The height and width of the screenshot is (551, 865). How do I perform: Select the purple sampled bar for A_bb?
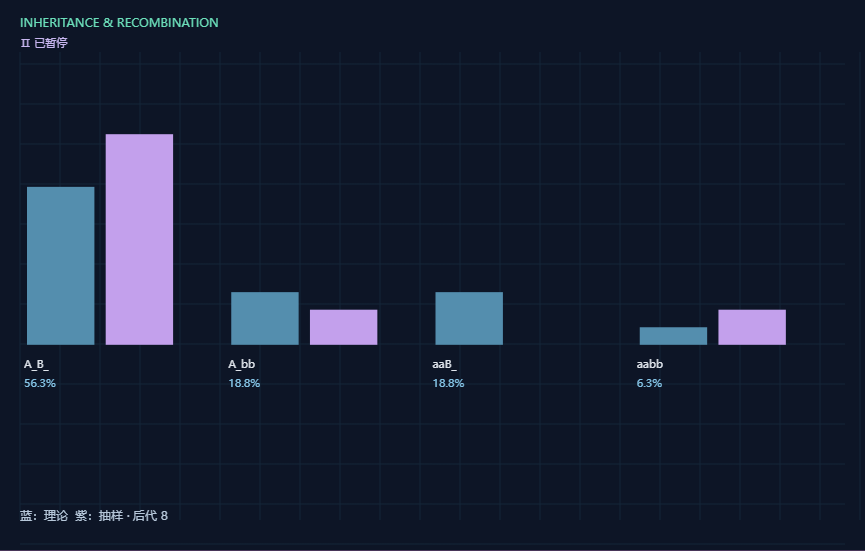tap(344, 327)
